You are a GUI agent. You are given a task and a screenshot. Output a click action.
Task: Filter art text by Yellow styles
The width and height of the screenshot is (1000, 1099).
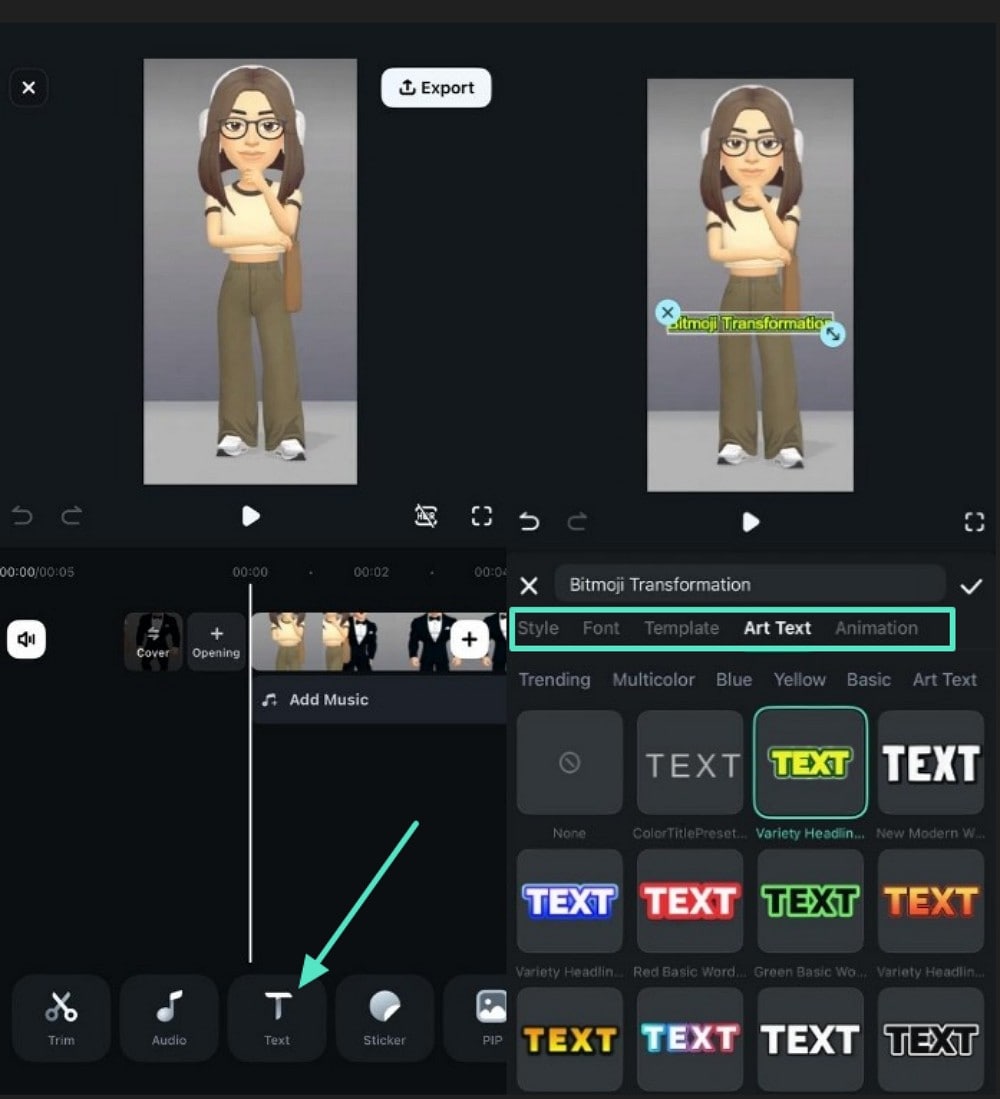[799, 679]
